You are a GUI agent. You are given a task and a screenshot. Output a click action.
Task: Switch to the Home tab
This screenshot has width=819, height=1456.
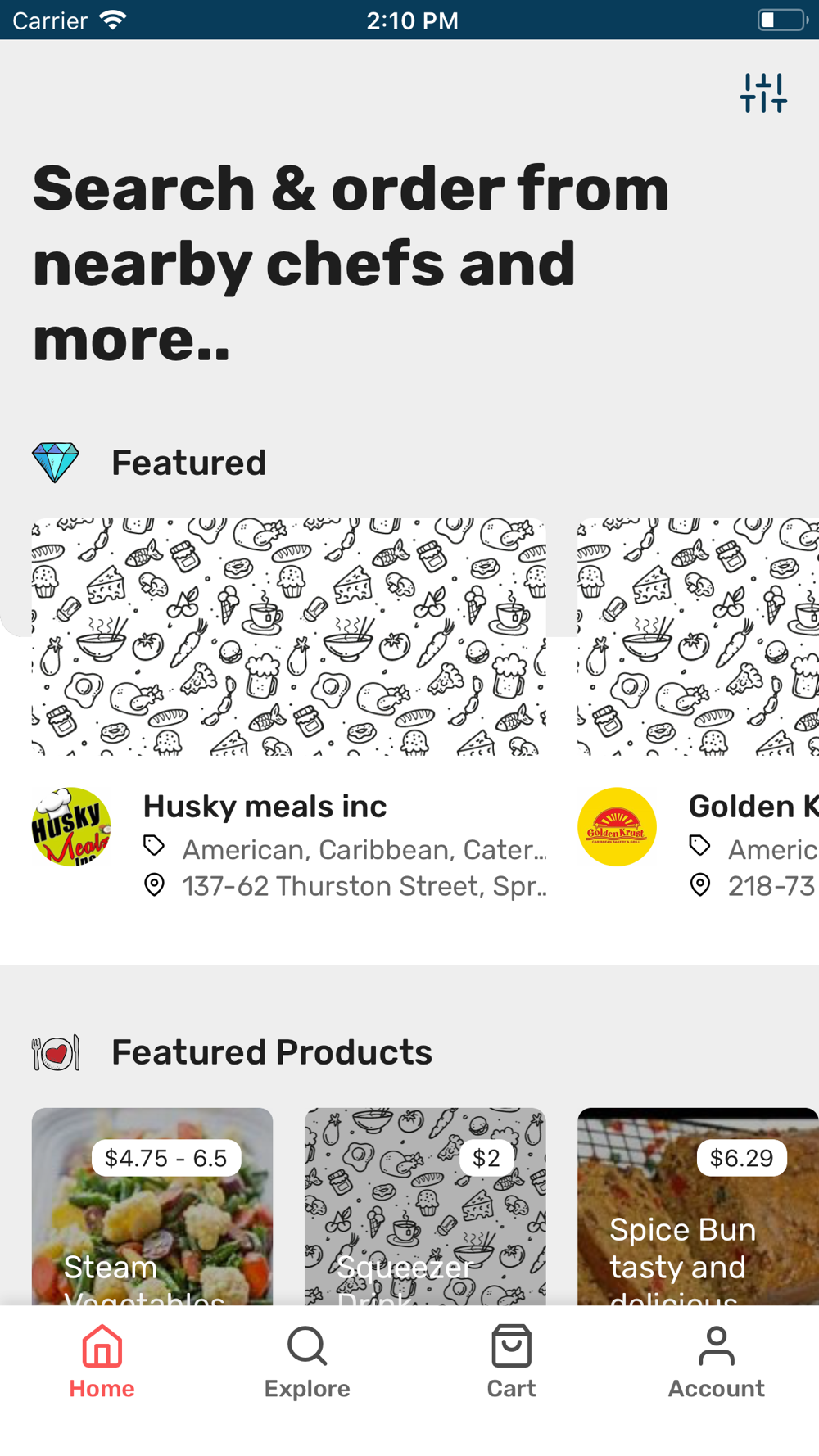(102, 1363)
